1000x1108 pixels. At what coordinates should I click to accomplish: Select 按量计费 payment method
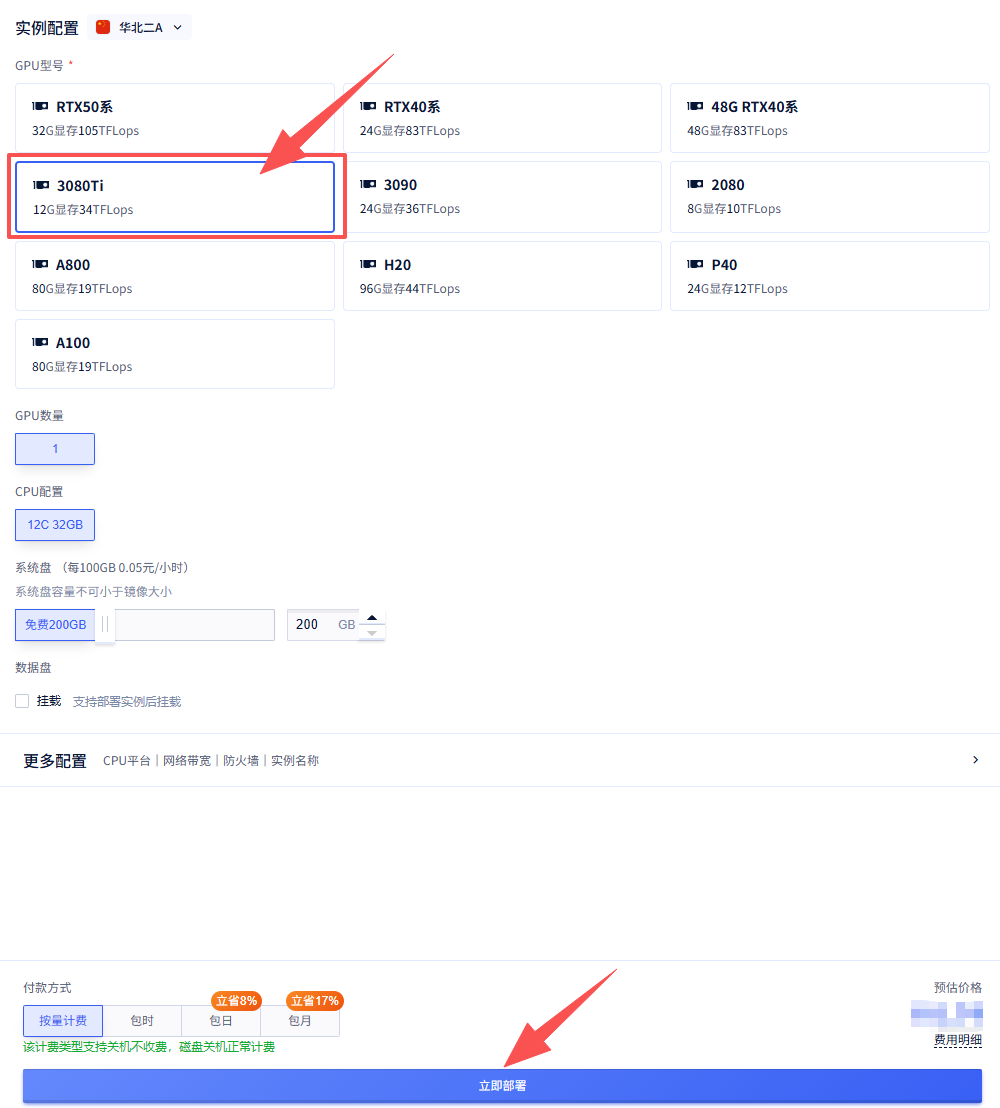coord(63,1021)
